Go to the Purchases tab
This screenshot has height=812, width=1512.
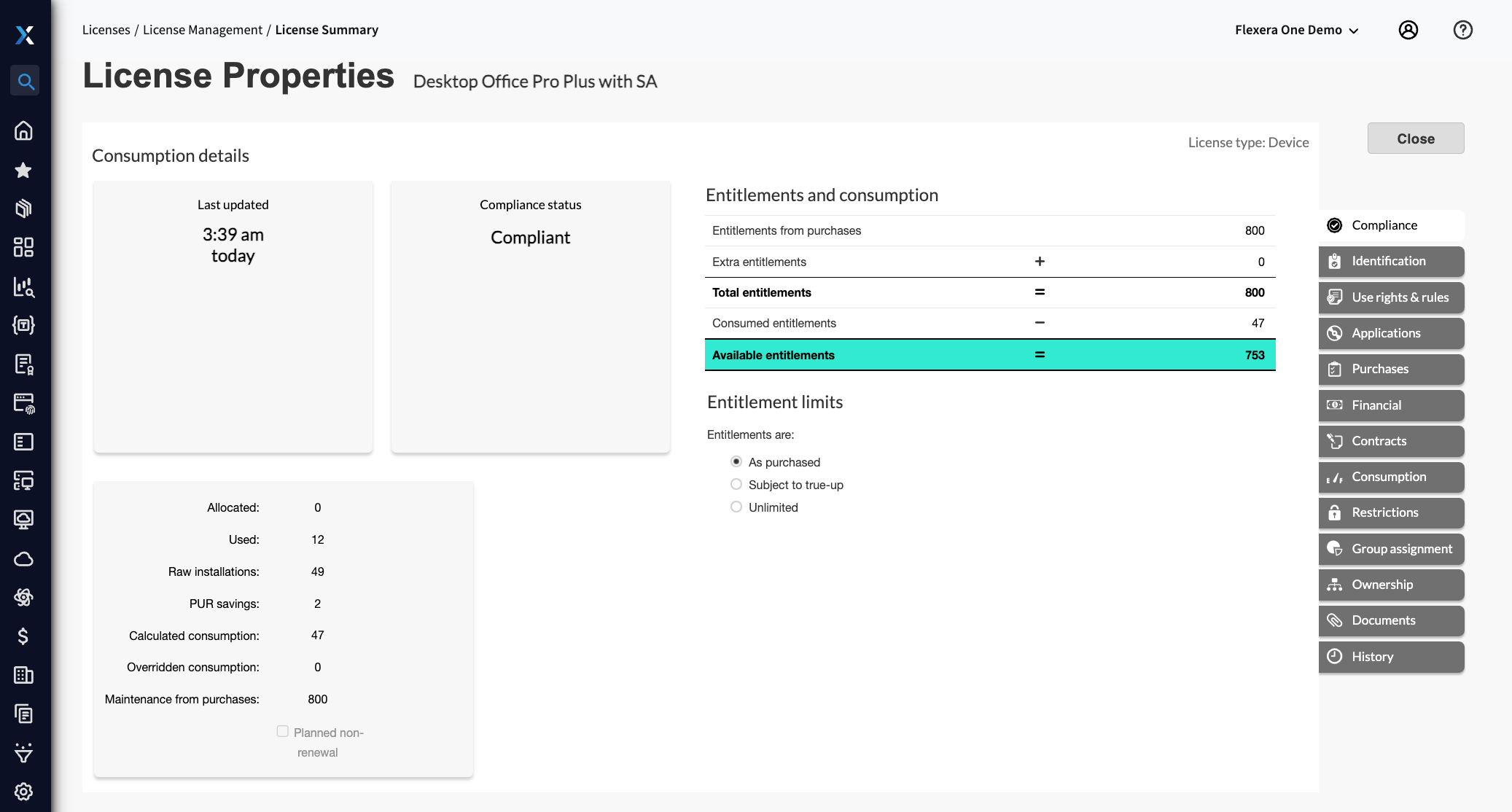click(1390, 369)
